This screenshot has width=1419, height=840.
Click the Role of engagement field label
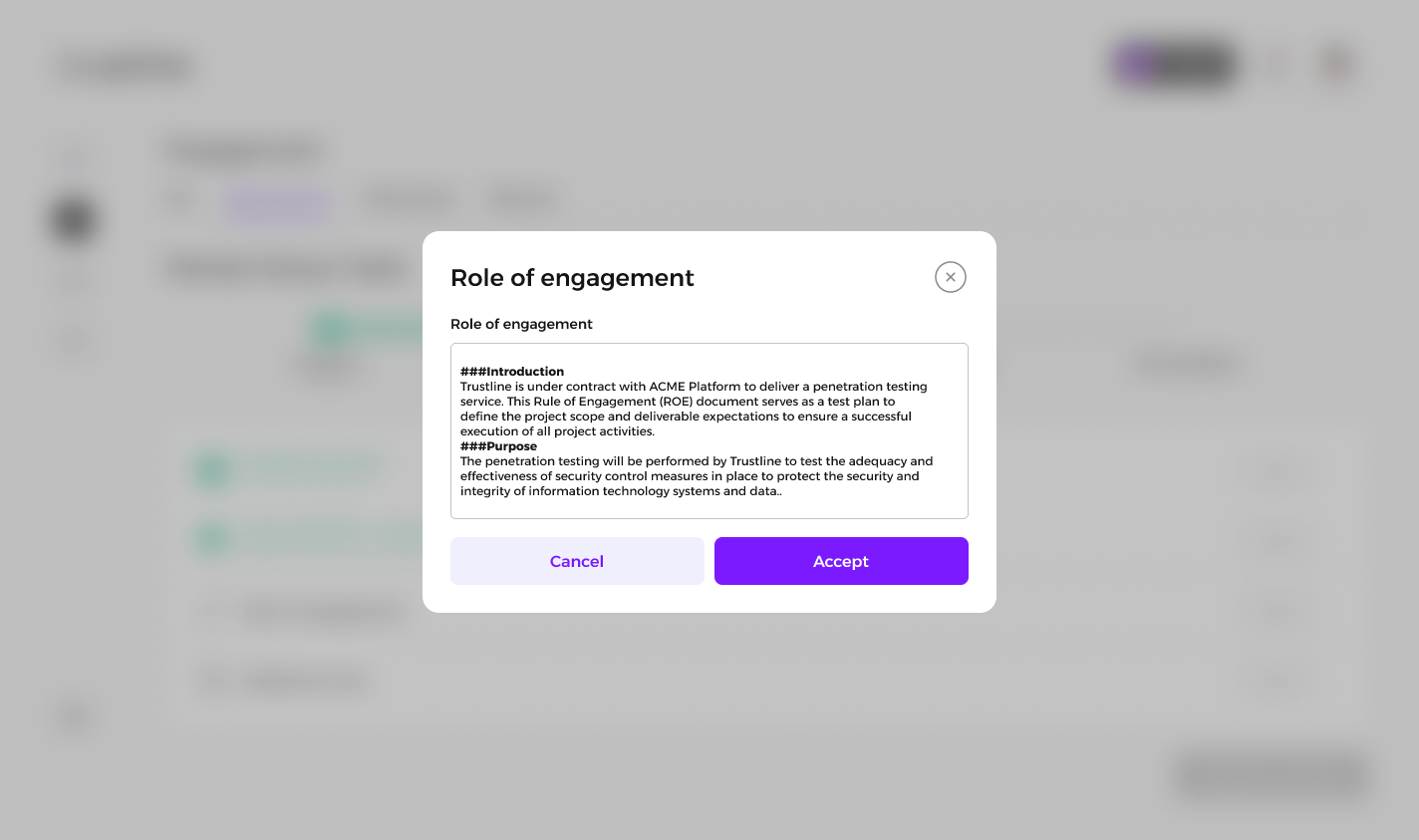coord(521,324)
